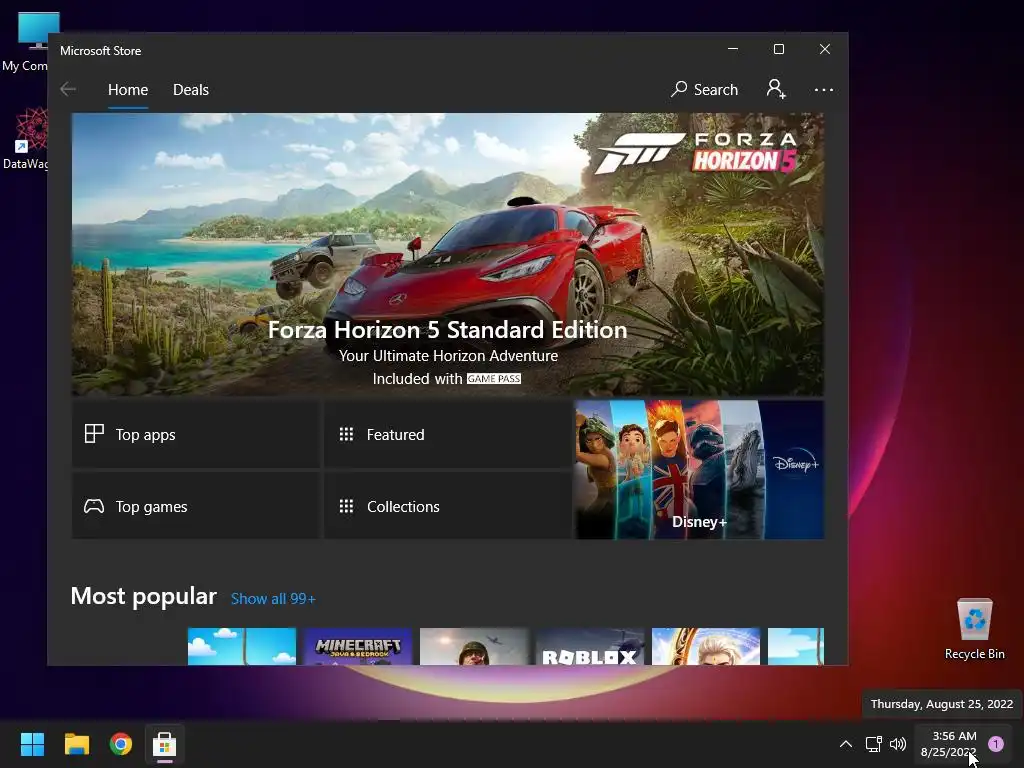Select the DataWag desktop shortcut
Image resolution: width=1024 pixels, height=768 pixels.
(x=24, y=138)
